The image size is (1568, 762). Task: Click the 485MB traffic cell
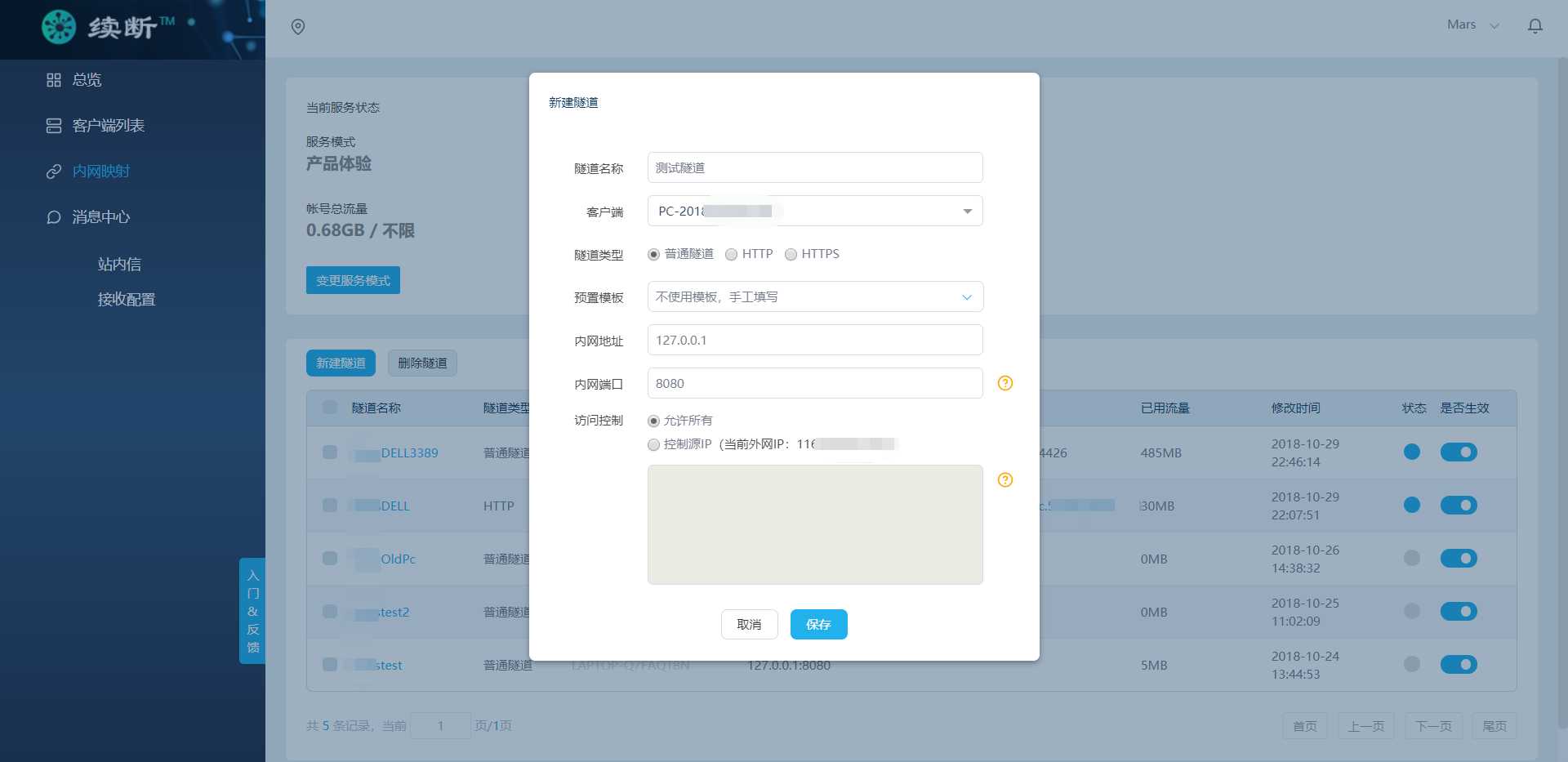pos(1160,452)
